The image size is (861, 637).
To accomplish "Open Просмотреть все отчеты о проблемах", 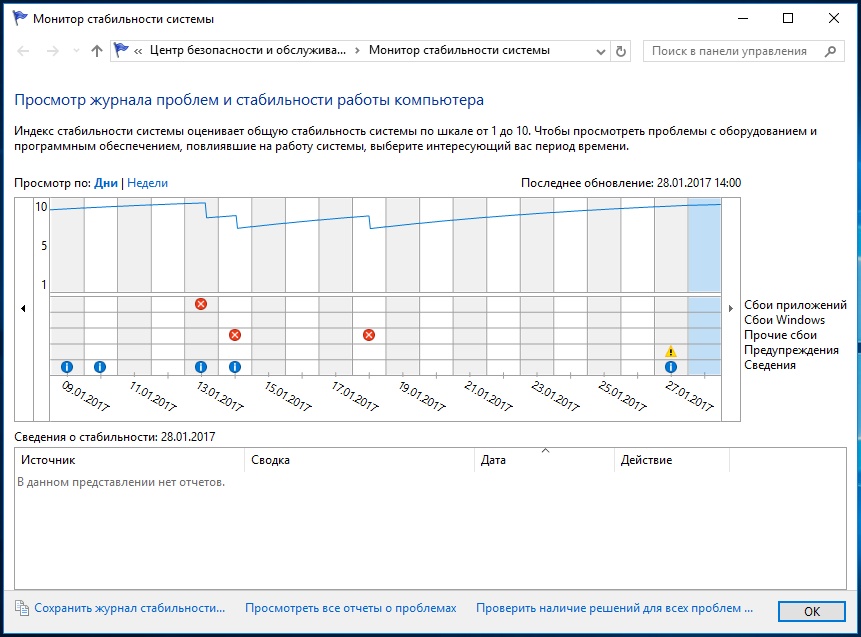I will click(x=351, y=608).
